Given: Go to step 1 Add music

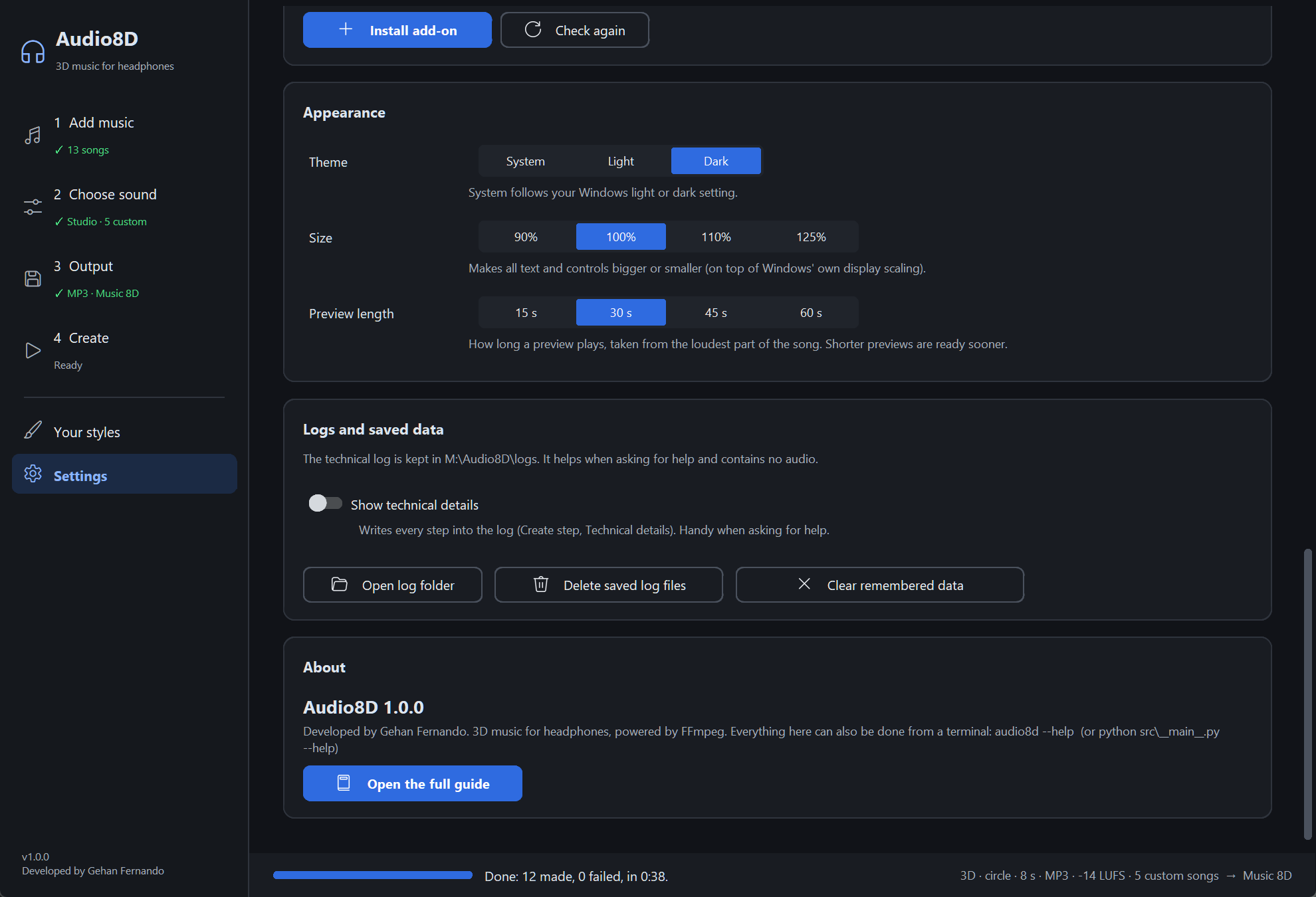Looking at the screenshot, I should 124,136.
